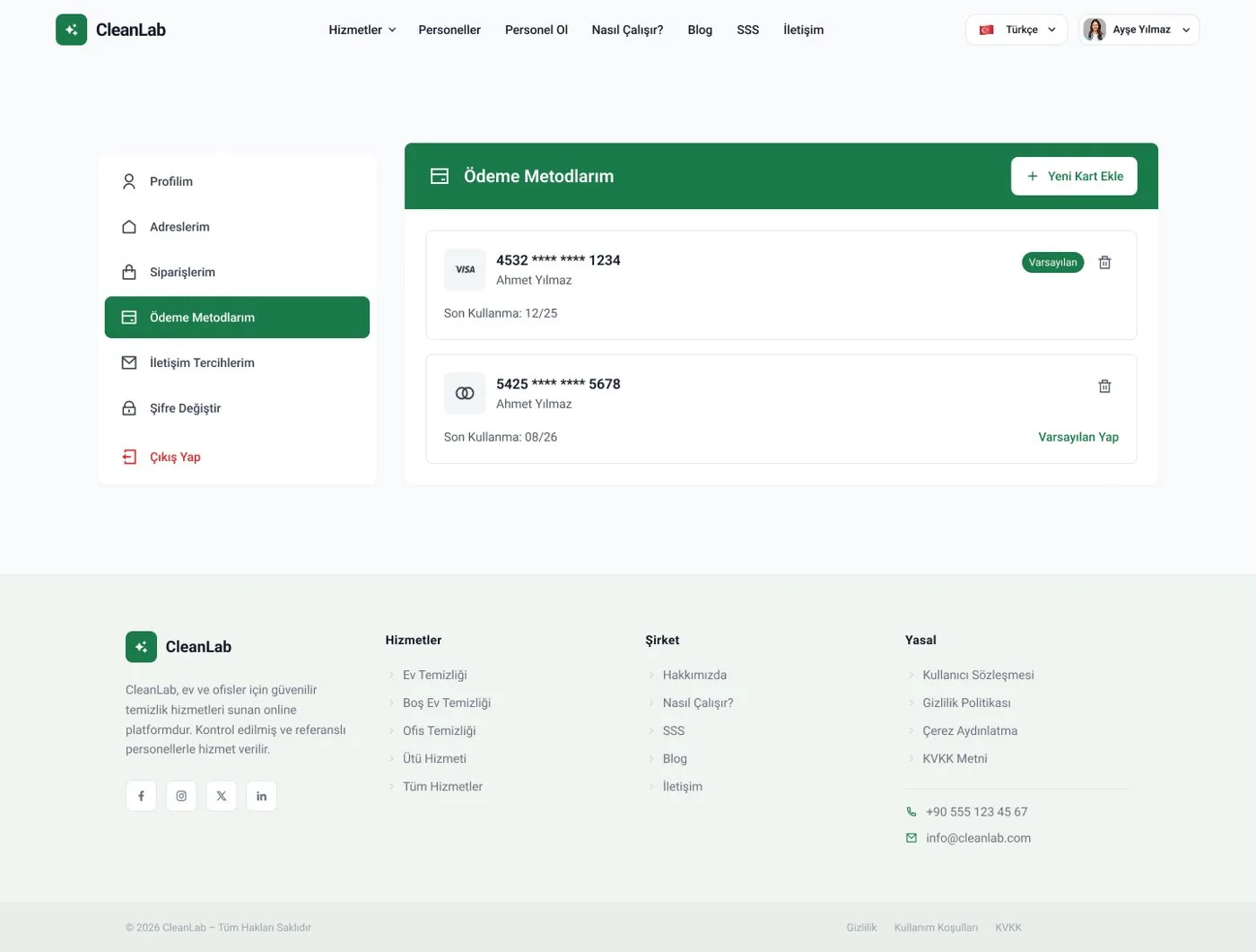1256x952 pixels.
Task: Select Ödeme Metodlarım in sidebar
Action: click(237, 318)
